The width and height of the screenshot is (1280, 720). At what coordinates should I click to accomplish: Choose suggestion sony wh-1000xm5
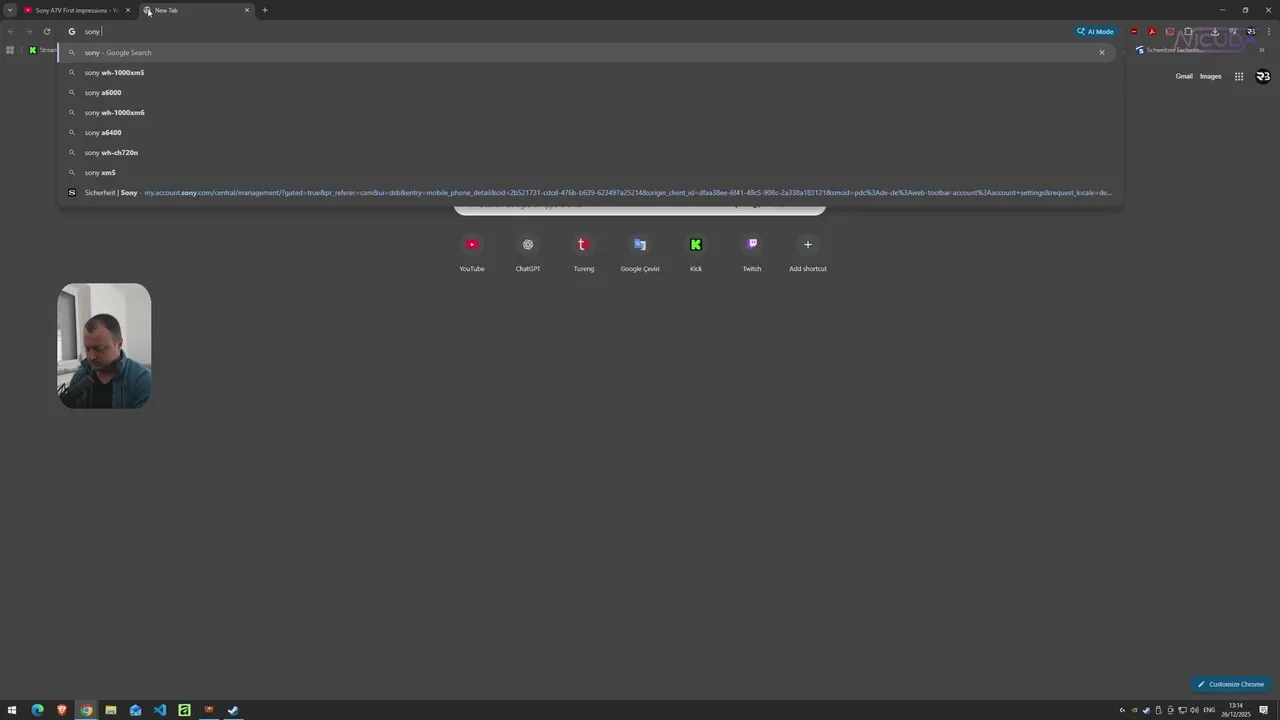point(590,72)
